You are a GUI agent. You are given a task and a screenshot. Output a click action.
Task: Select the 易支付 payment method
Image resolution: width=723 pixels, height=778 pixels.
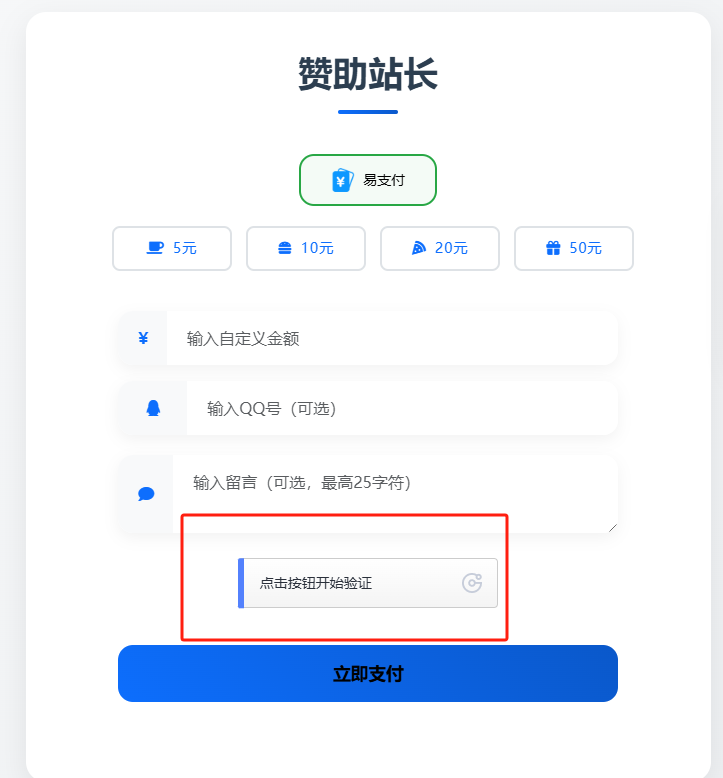368,180
